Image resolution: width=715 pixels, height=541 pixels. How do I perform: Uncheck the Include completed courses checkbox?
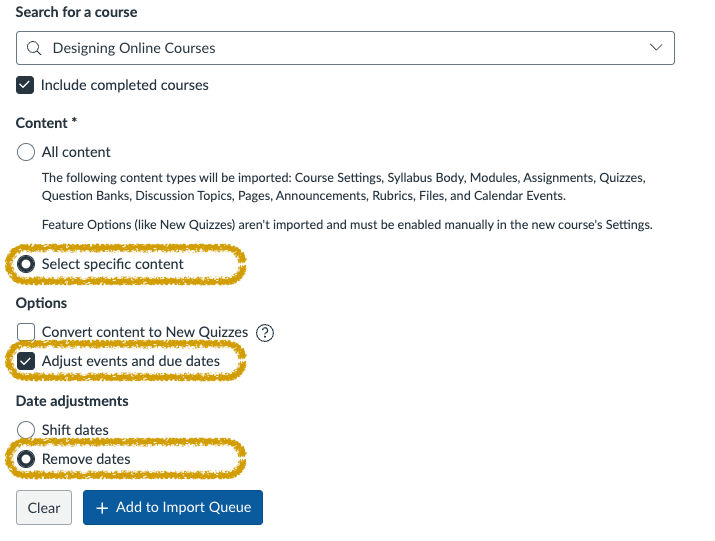[x=26, y=85]
